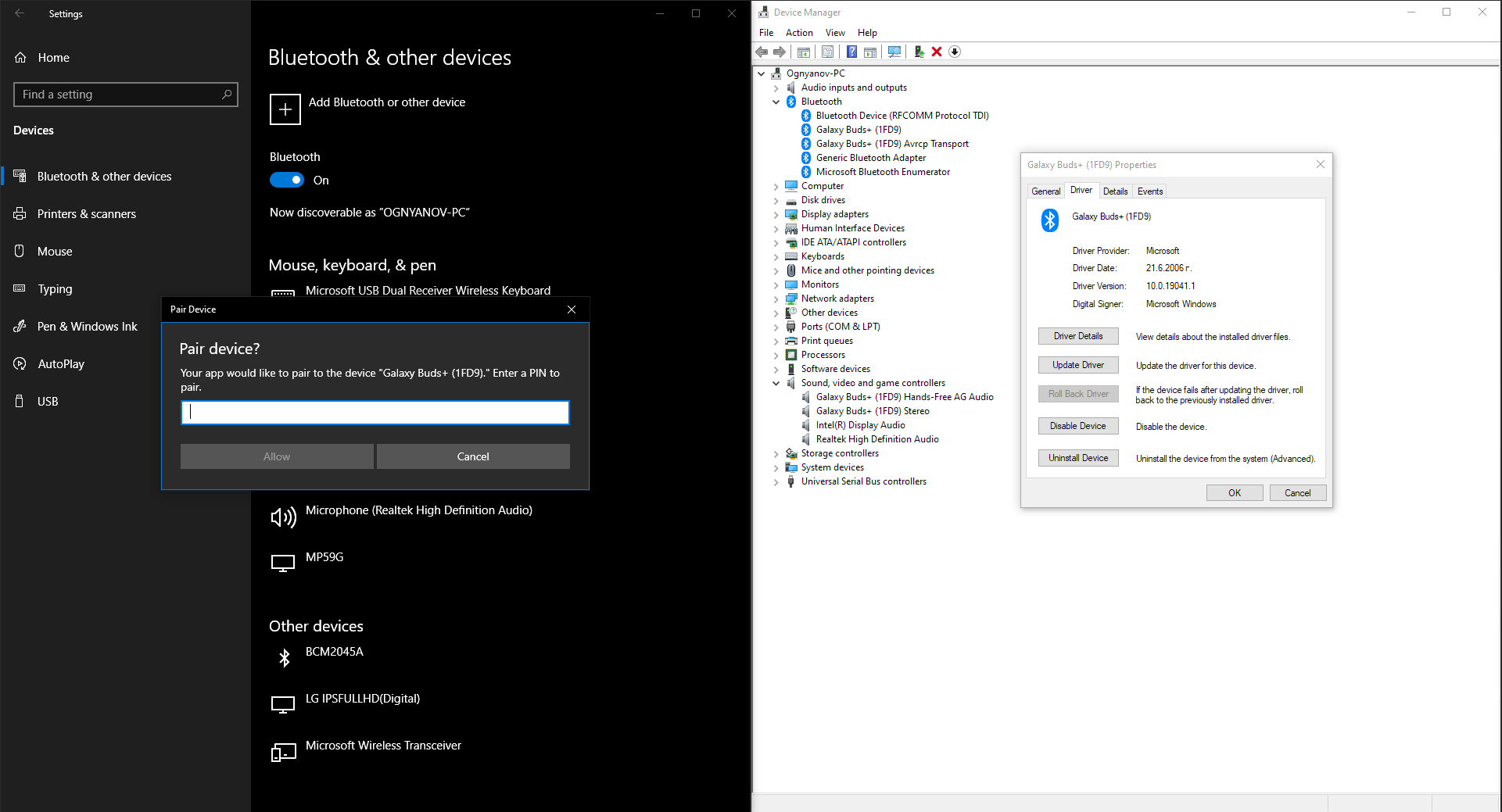Open Mouse settings in sidebar
1502x812 pixels.
point(55,252)
